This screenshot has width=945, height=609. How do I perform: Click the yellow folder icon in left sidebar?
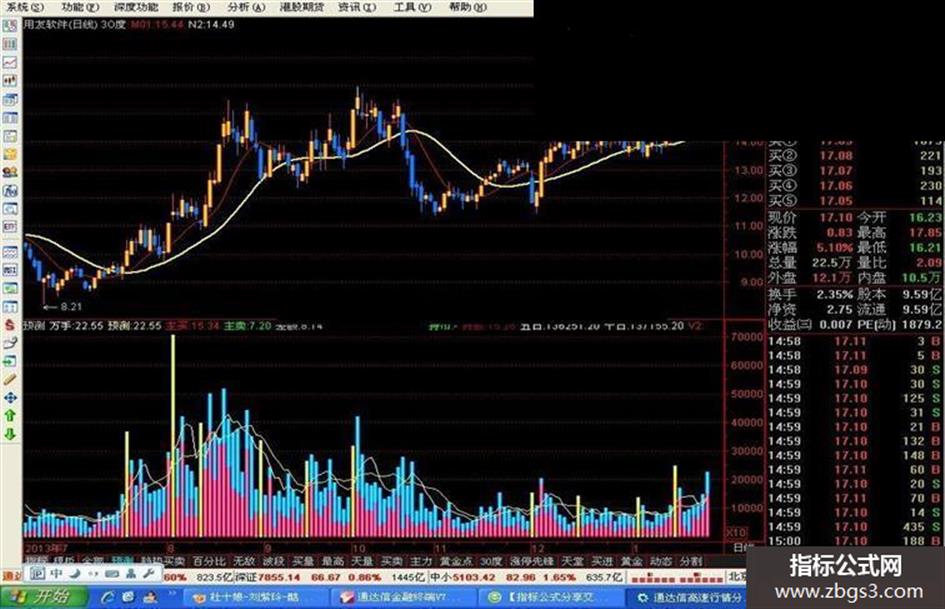(x=10, y=154)
